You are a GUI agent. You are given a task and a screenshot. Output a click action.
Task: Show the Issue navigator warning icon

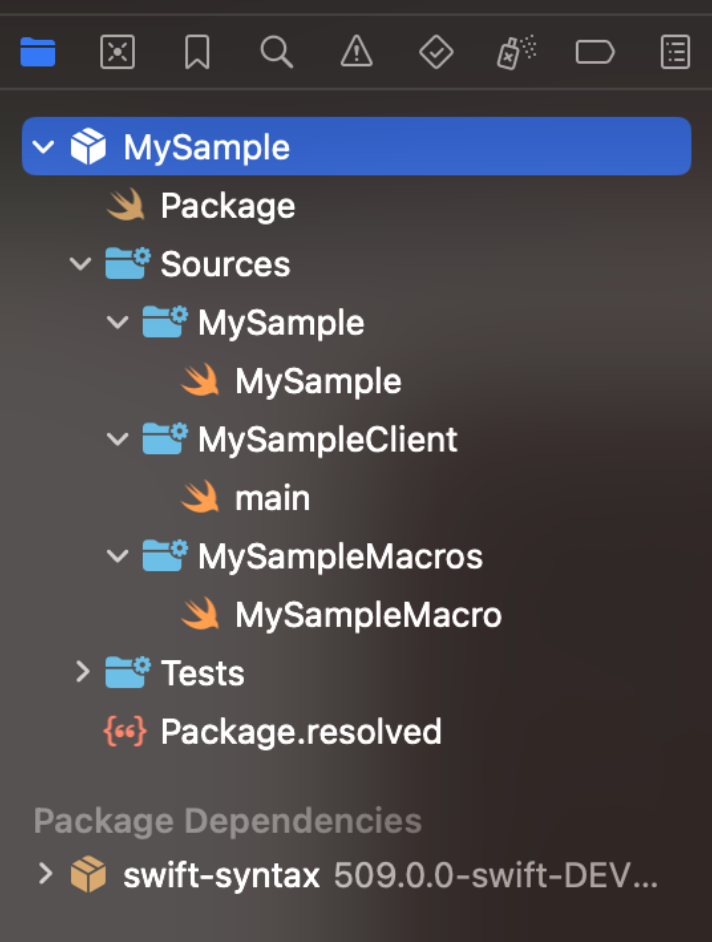[356, 52]
